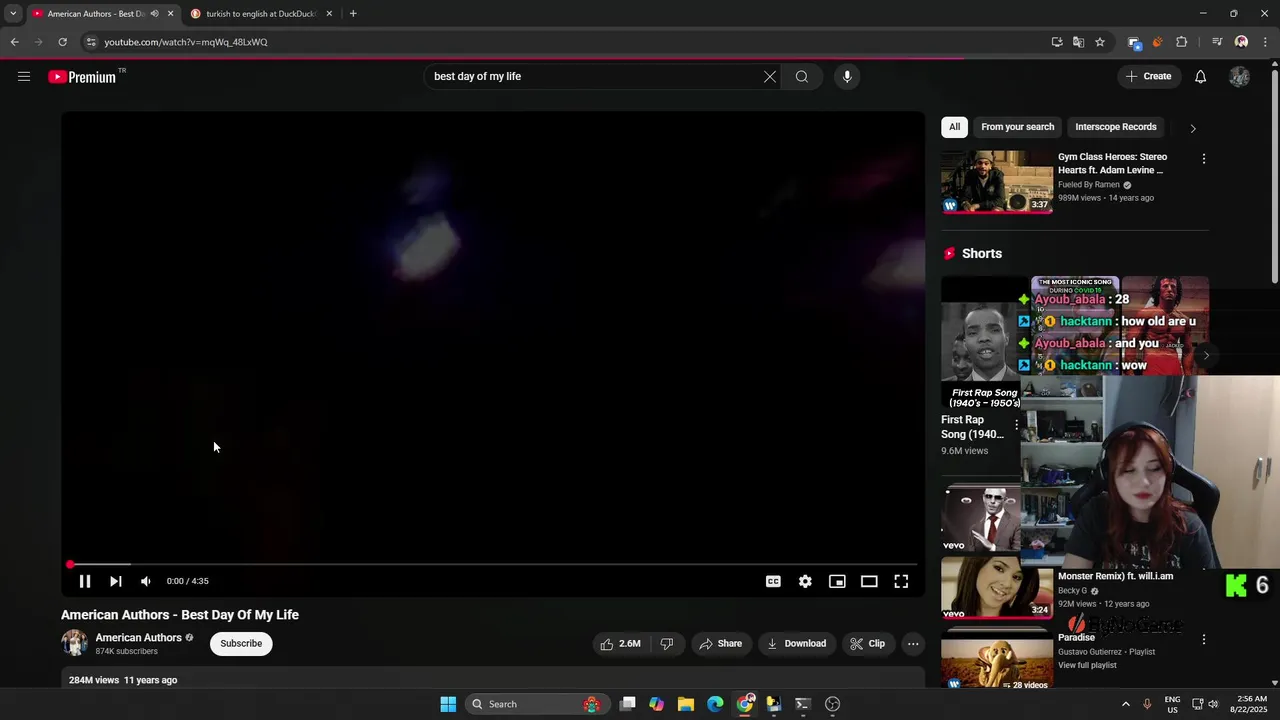Switch to miniplayer mode
This screenshot has height=720, width=1280.
point(837,581)
